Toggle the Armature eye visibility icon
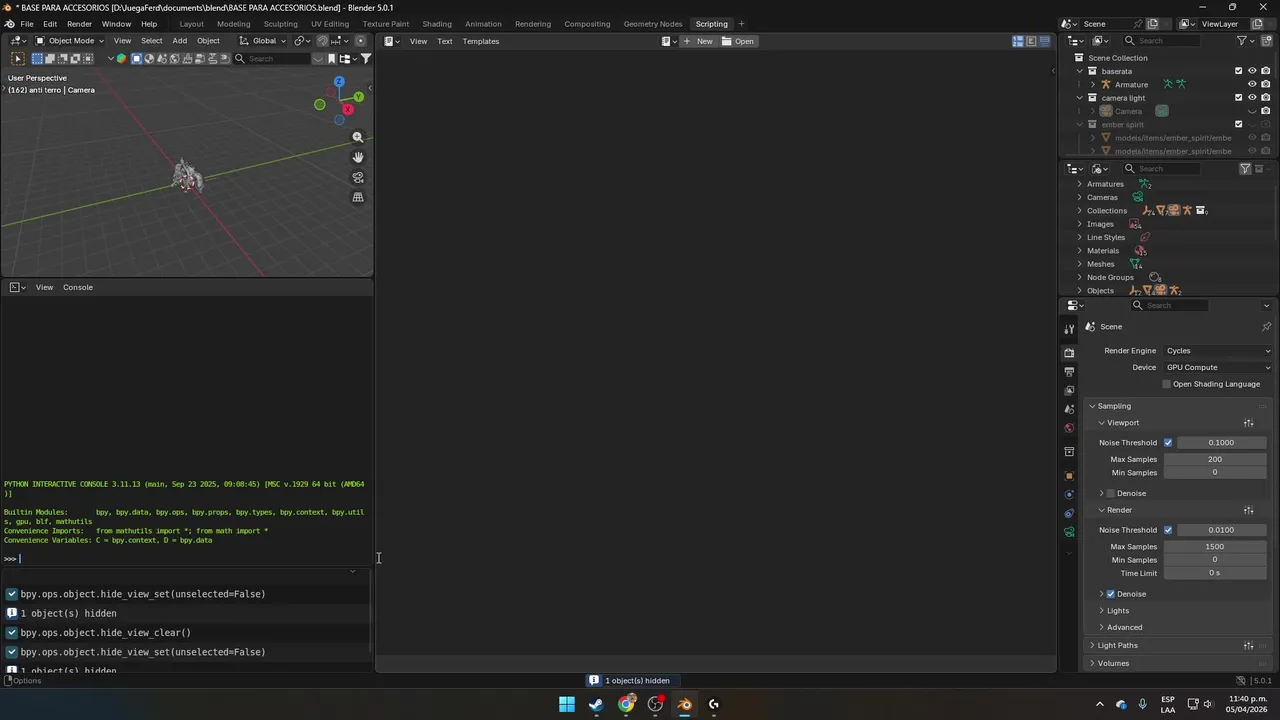The image size is (1280, 720). [x=1252, y=84]
